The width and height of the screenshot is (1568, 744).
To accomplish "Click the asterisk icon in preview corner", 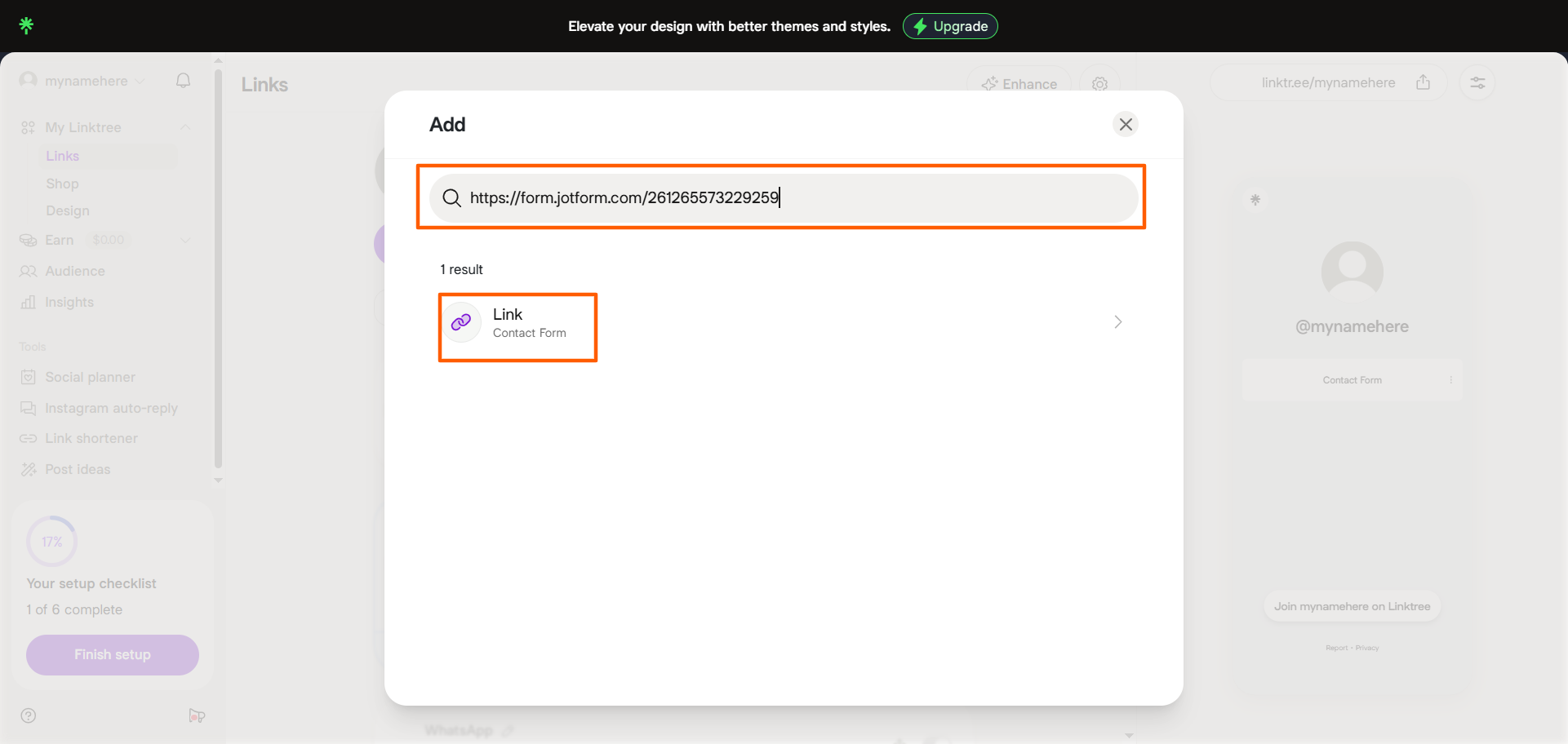I will (1255, 199).
